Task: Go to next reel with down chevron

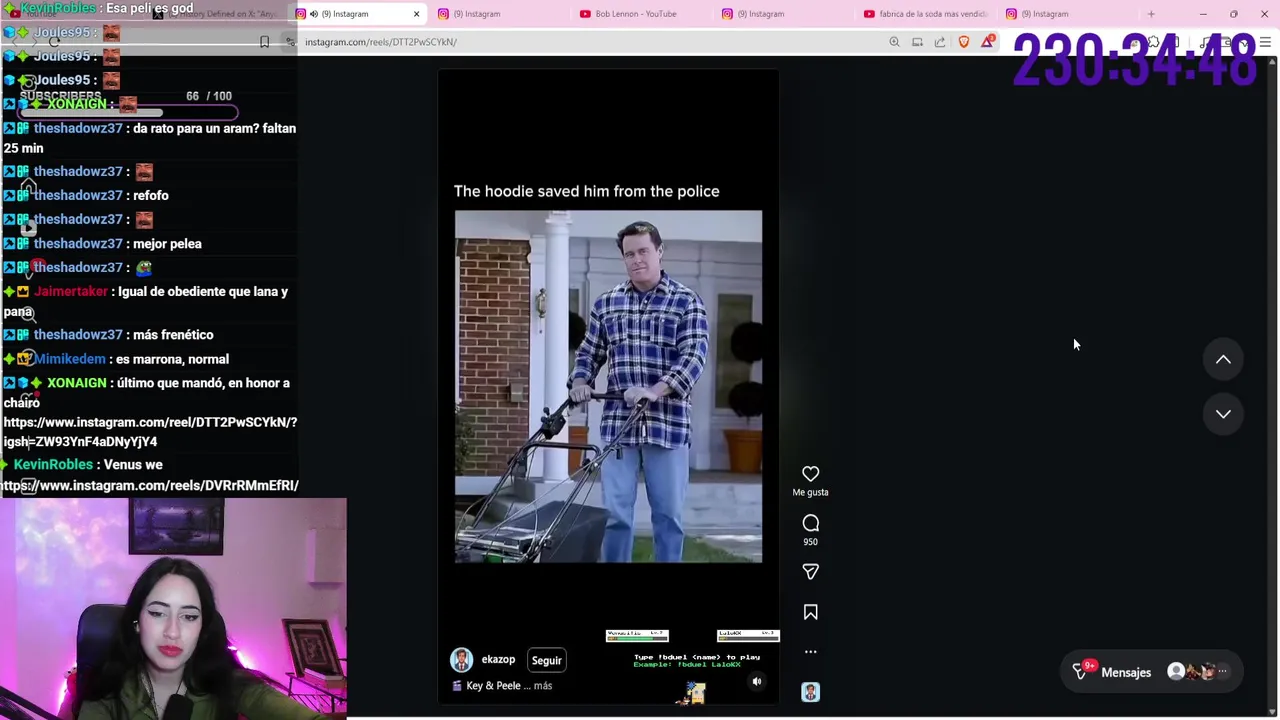Action: coord(1223,414)
